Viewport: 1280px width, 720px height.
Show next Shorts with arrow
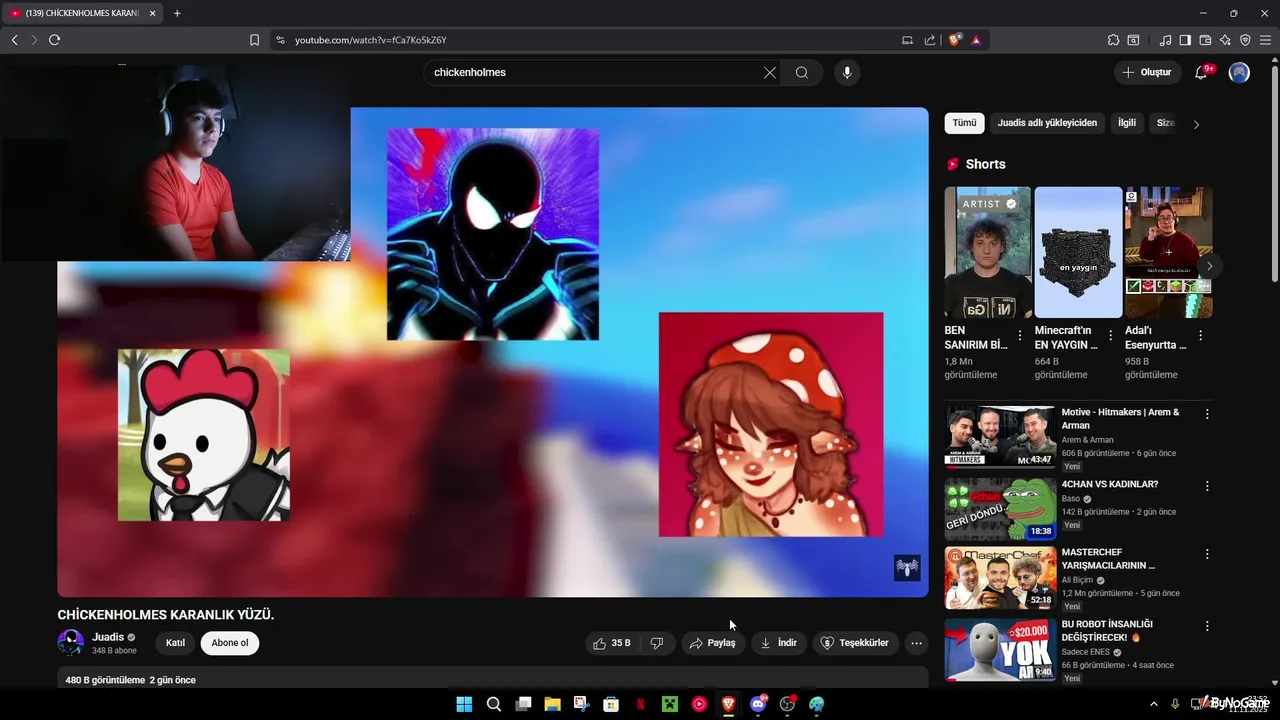point(1209,266)
